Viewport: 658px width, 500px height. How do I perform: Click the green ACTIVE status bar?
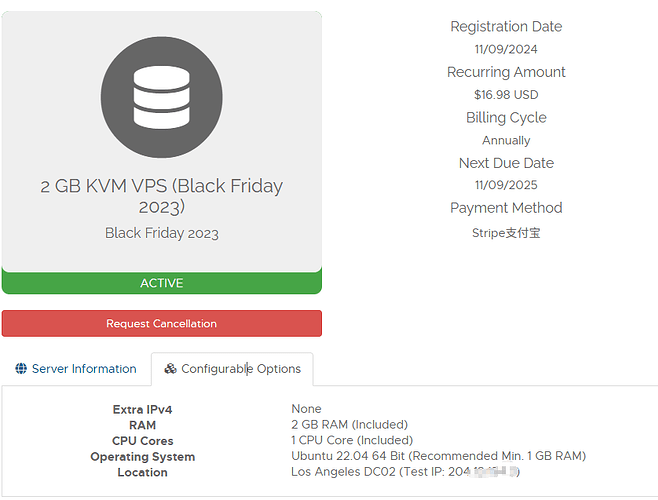[162, 283]
